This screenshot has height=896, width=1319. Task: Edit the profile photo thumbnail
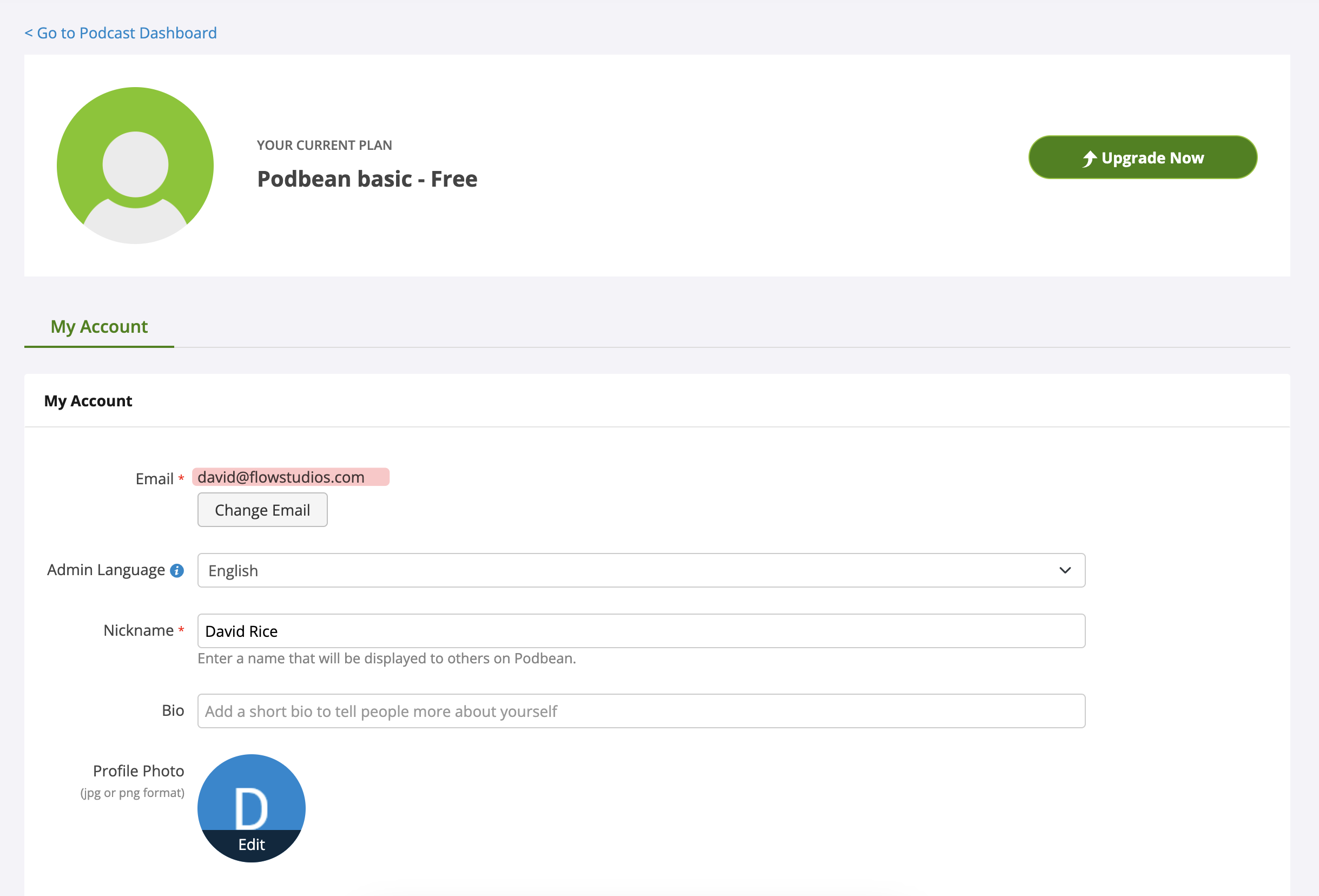(x=252, y=808)
